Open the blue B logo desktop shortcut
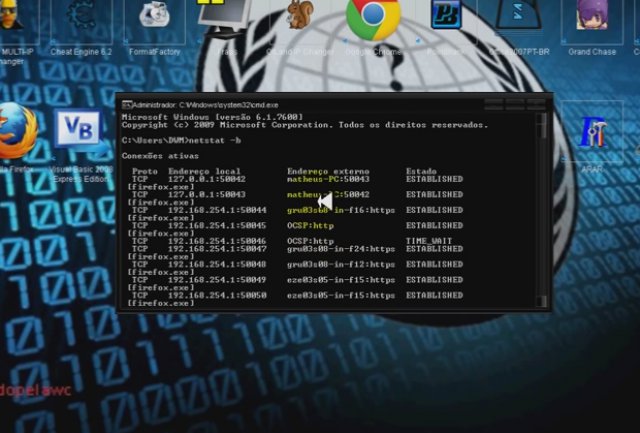Screen dimensions: 640x433 click(445, 16)
